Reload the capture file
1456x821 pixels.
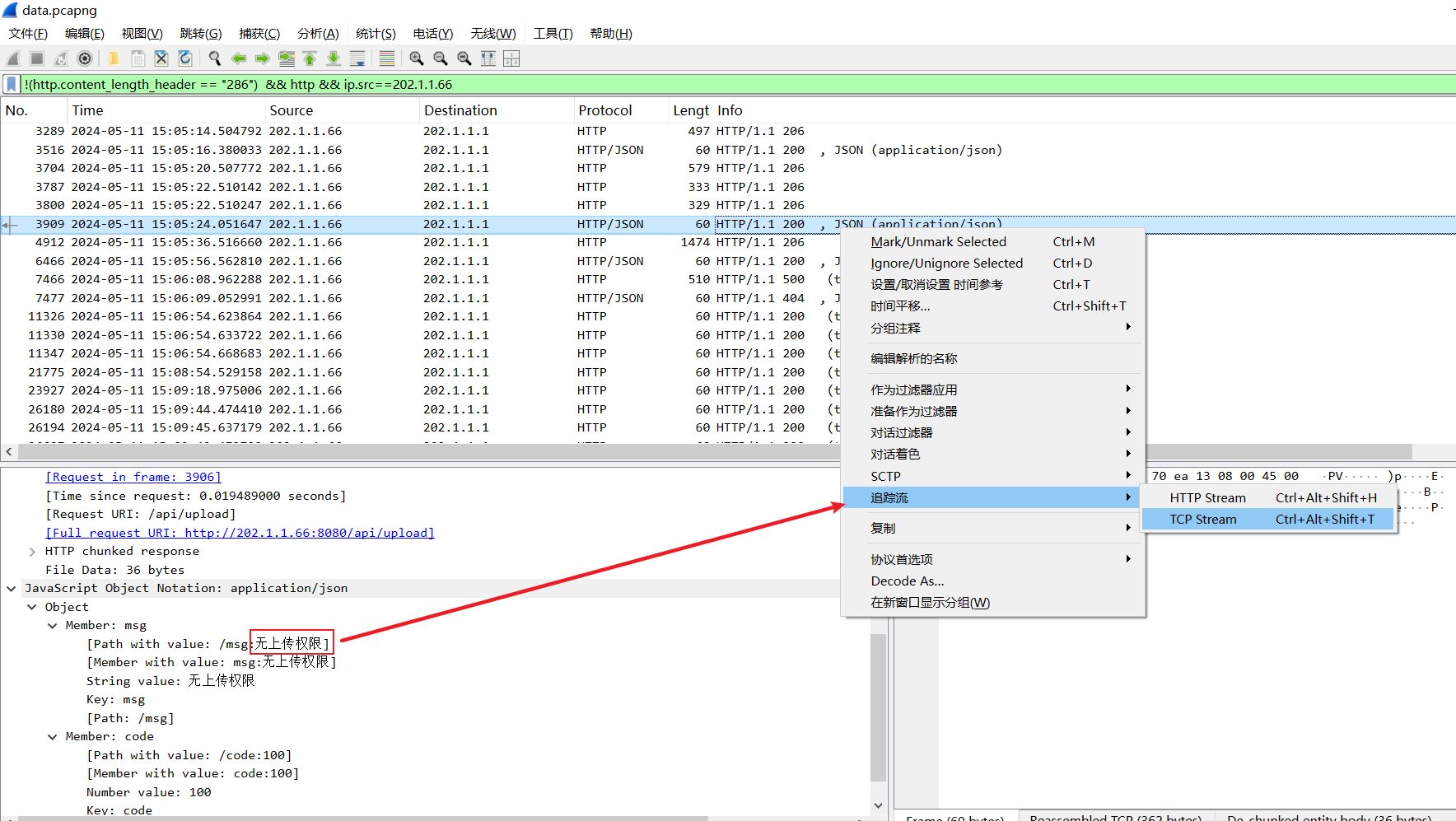(x=185, y=58)
